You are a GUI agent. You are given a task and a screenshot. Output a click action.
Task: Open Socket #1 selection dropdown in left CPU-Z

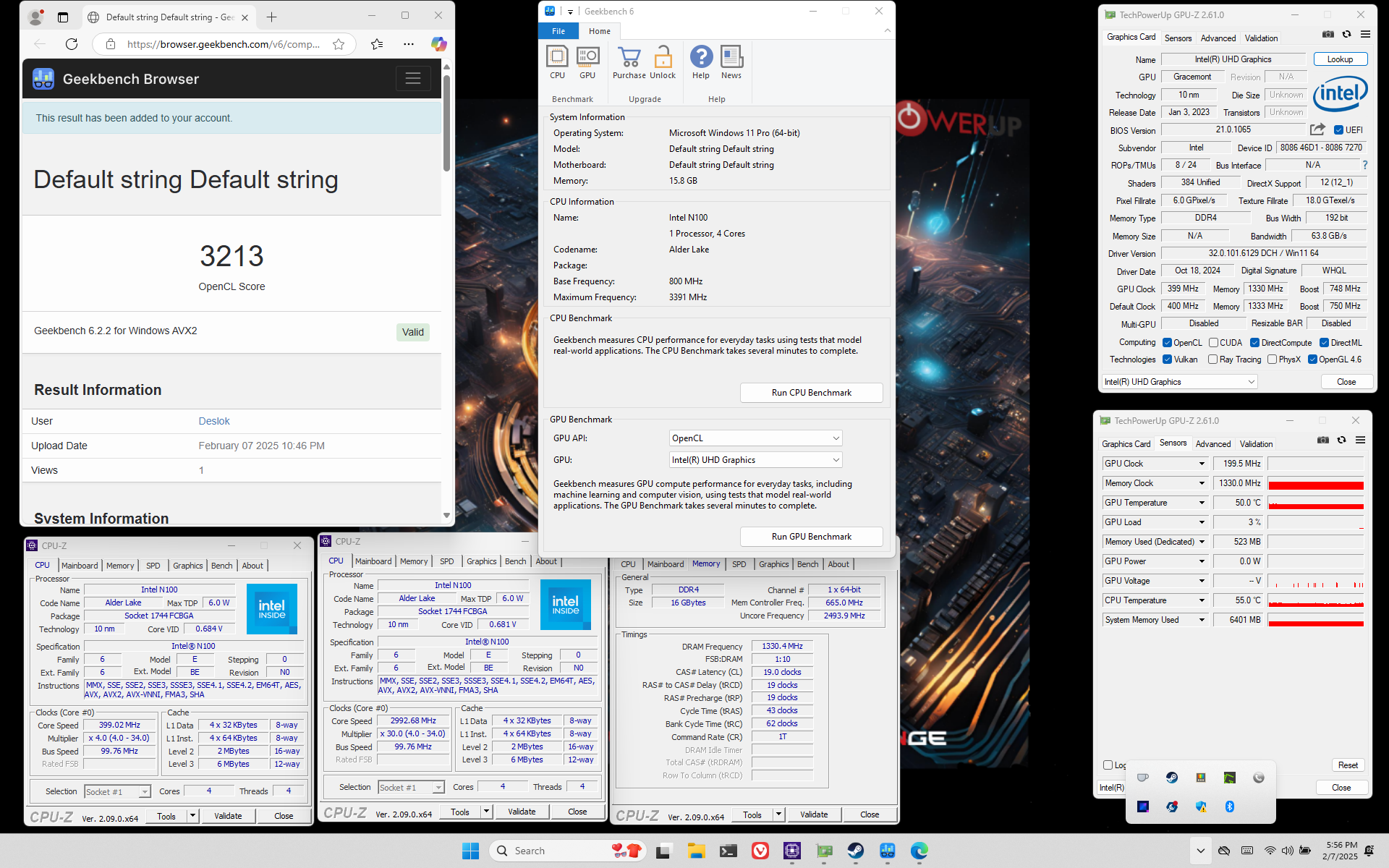click(117, 792)
